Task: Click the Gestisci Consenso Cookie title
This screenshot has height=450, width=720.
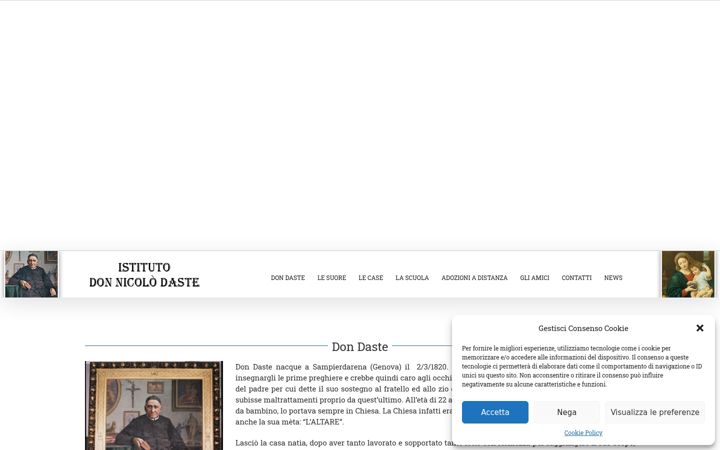Action: pyautogui.click(x=583, y=328)
